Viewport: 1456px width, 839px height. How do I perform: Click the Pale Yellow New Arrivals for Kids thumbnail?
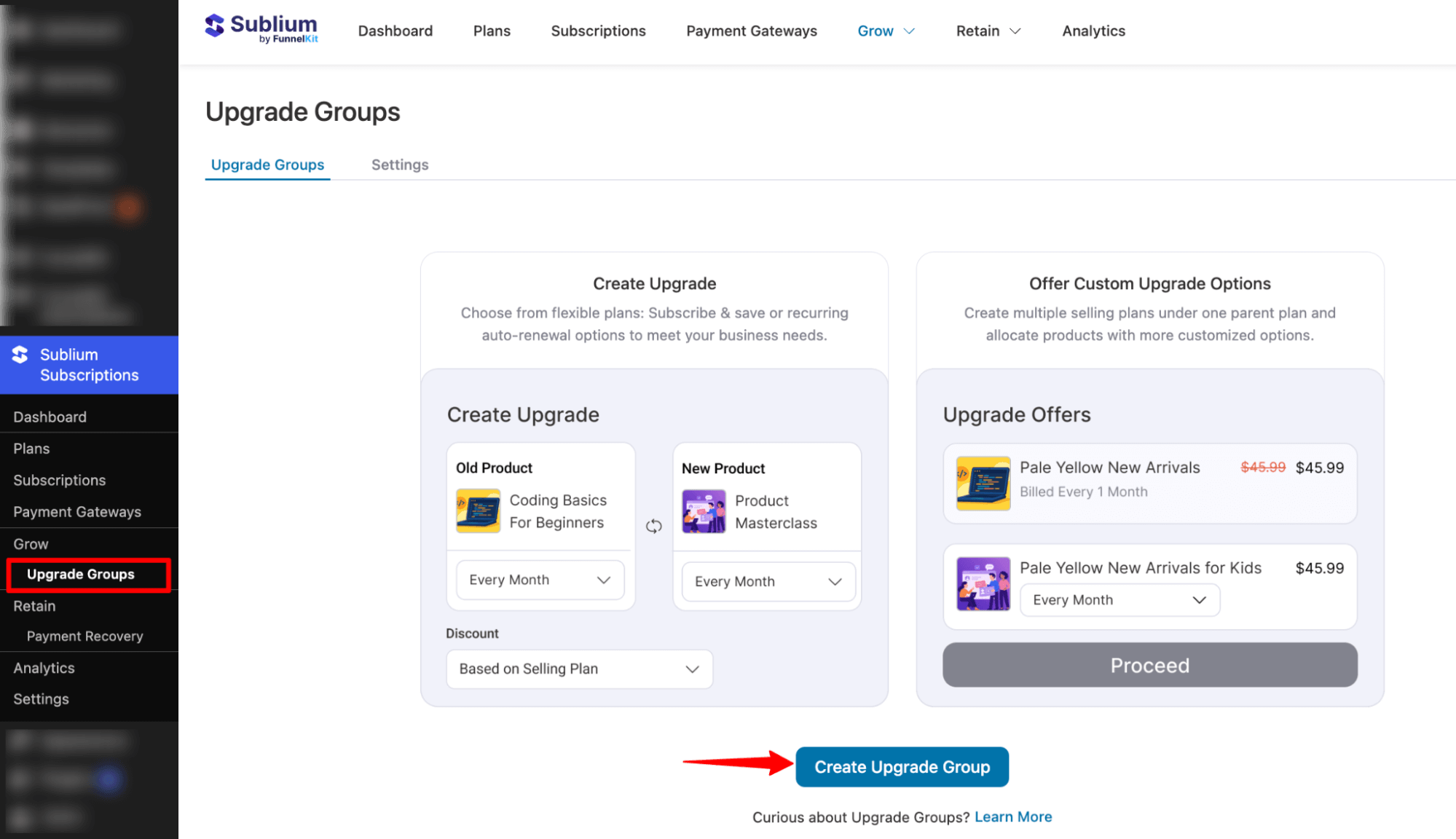[x=982, y=584]
